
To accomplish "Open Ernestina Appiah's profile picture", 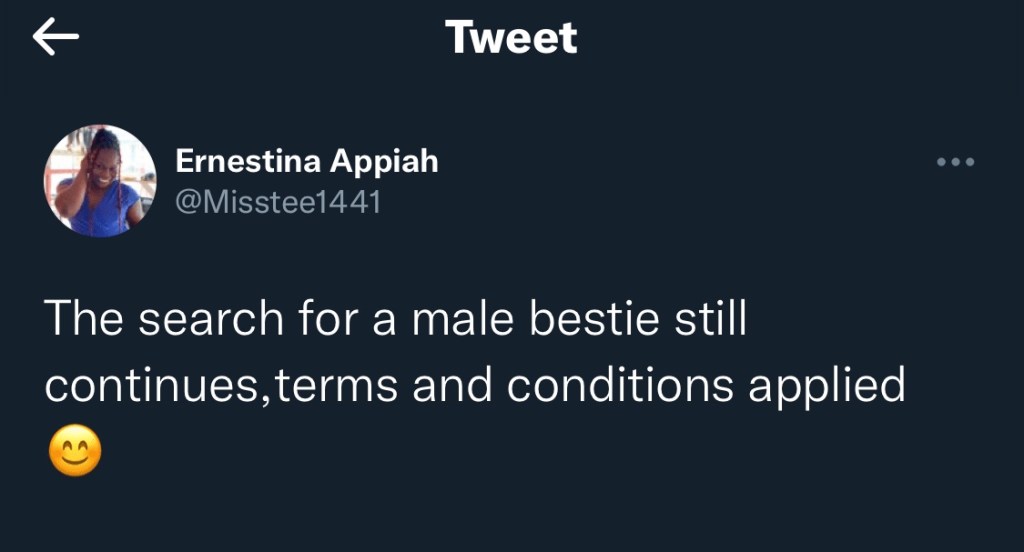I will click(100, 181).
